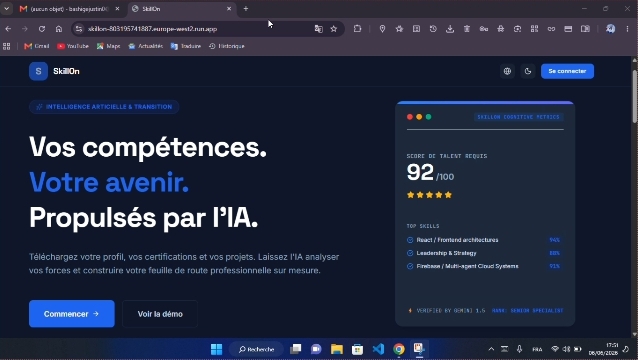Image resolution: width=638 pixels, height=360 pixels.
Task: Click the React / Frontend architectures skill
Action: pos(457,240)
